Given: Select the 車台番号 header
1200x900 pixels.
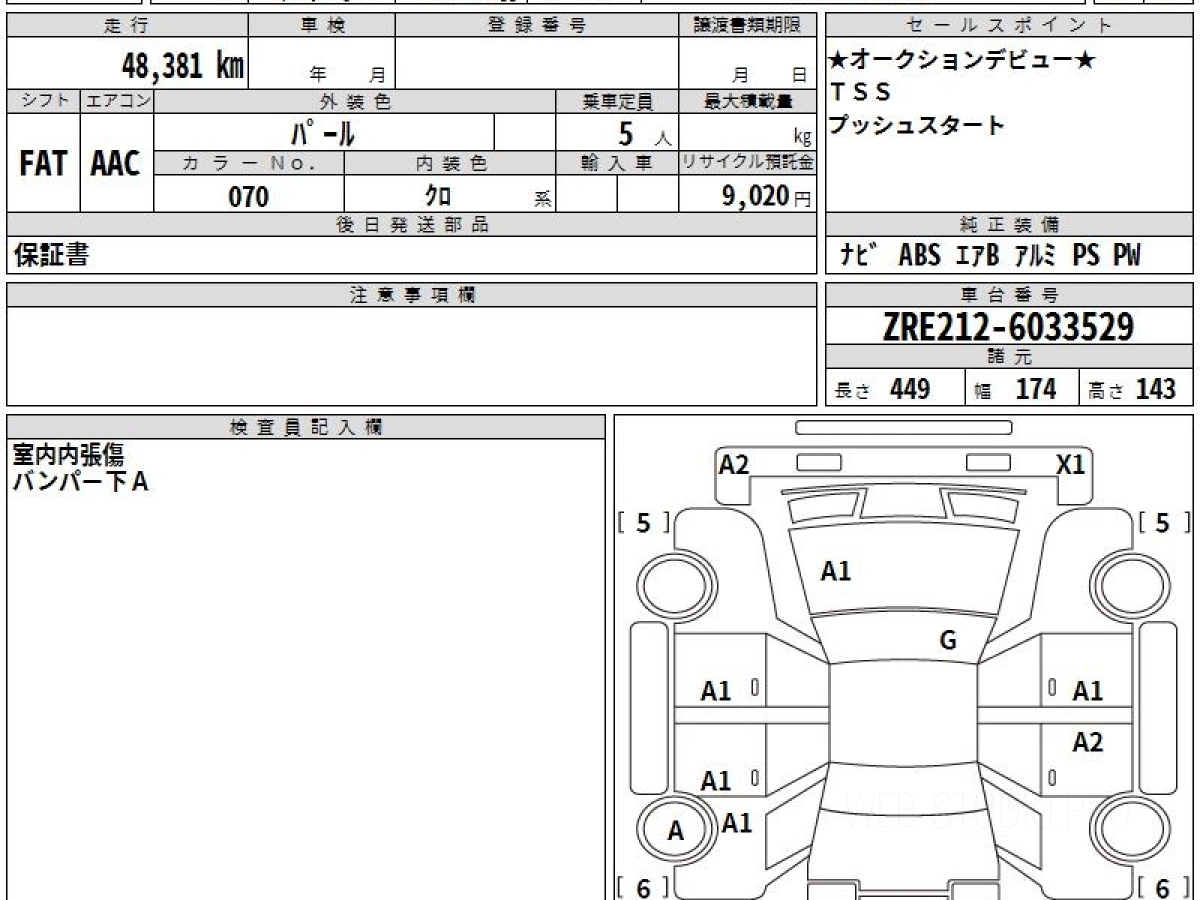Looking at the screenshot, I should coord(1009,294).
